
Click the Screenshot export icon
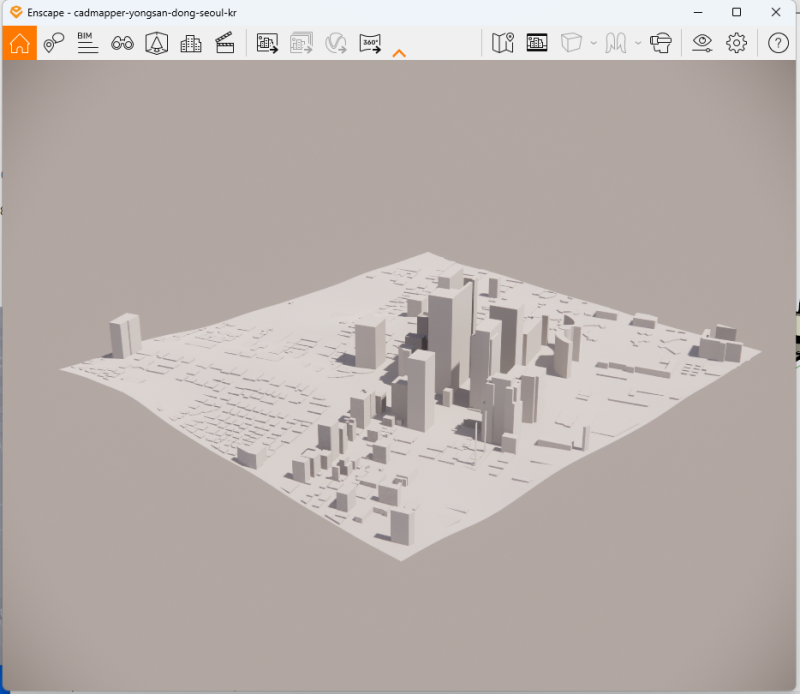coord(267,43)
